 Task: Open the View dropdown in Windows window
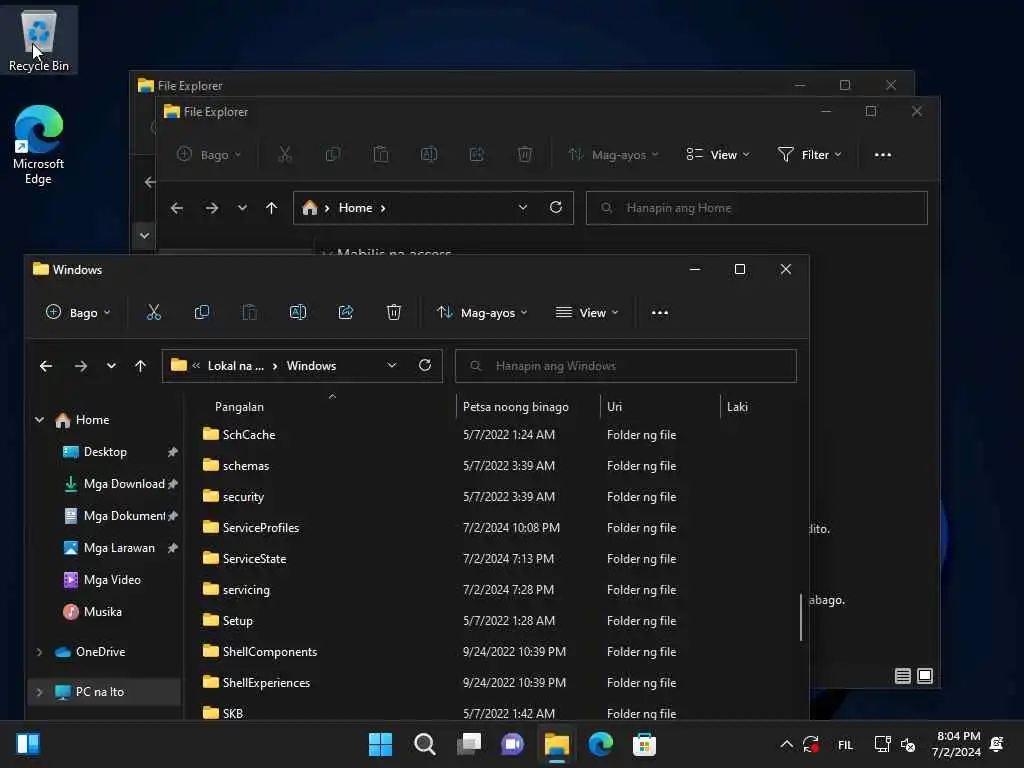[x=587, y=313]
